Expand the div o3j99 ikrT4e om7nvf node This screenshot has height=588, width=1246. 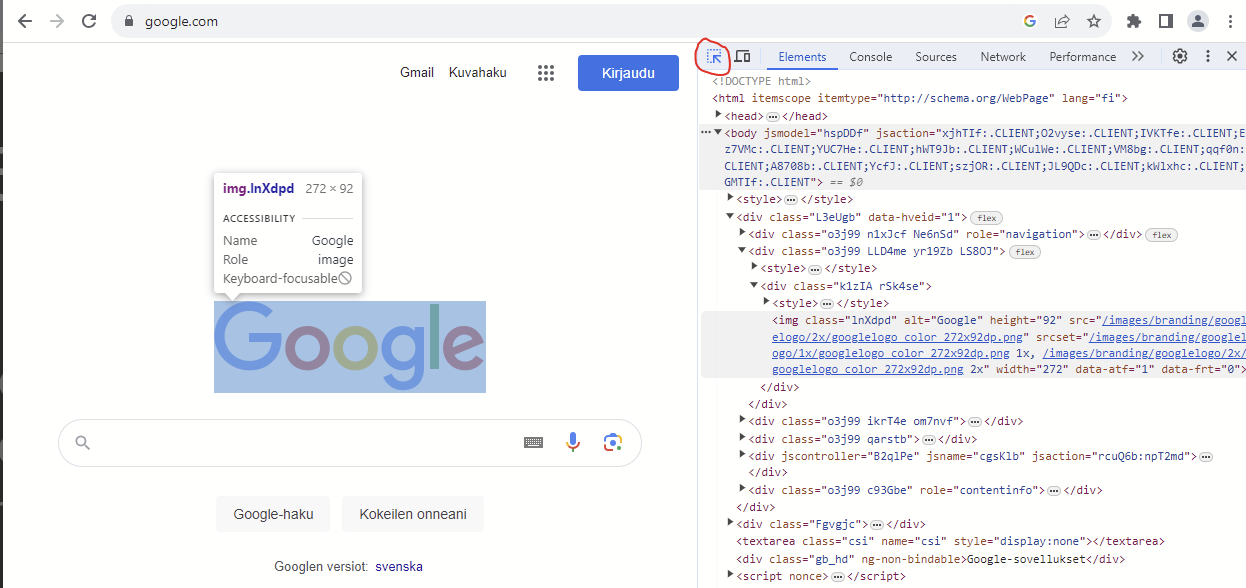coord(742,420)
